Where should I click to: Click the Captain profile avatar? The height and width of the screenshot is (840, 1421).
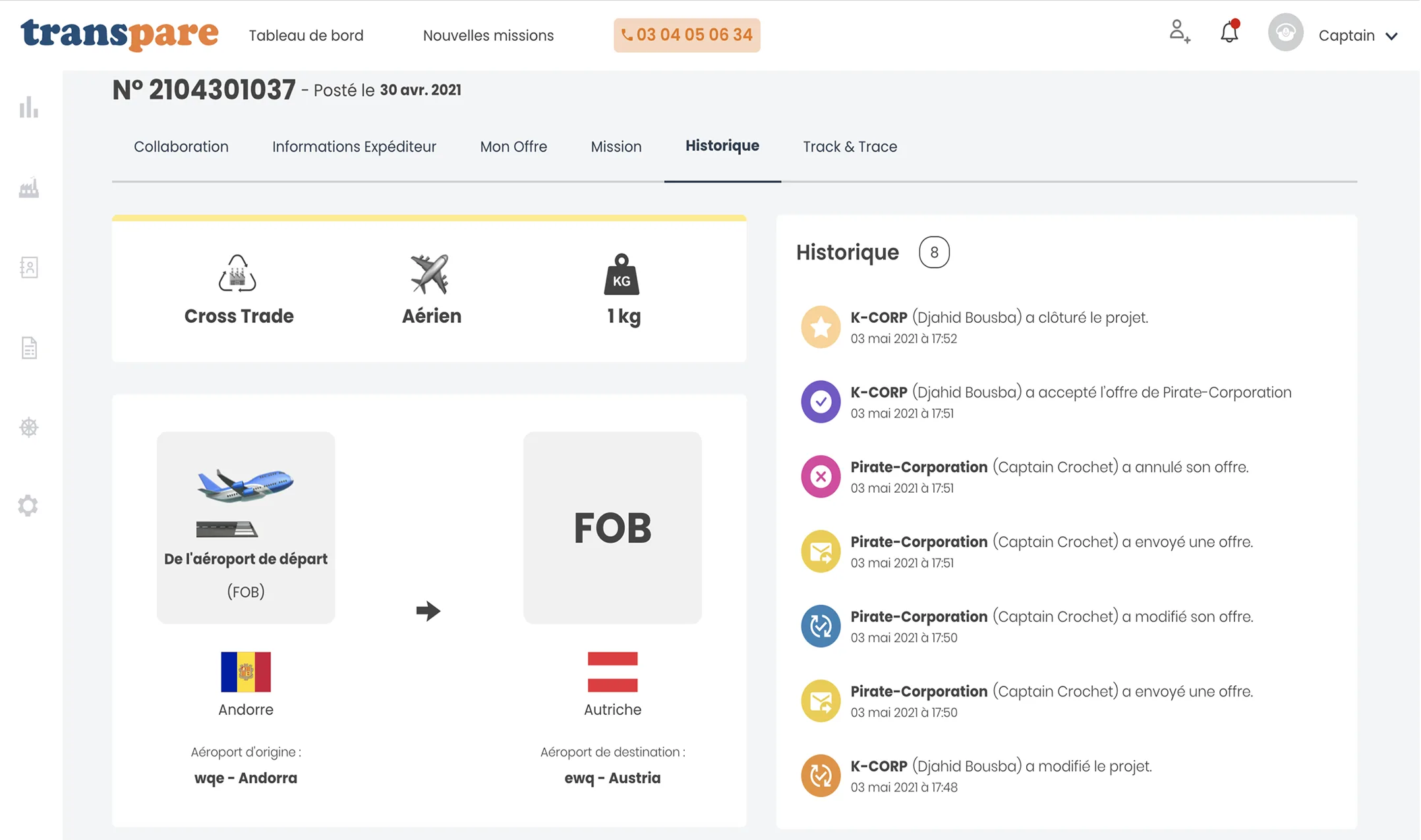pos(1285,33)
